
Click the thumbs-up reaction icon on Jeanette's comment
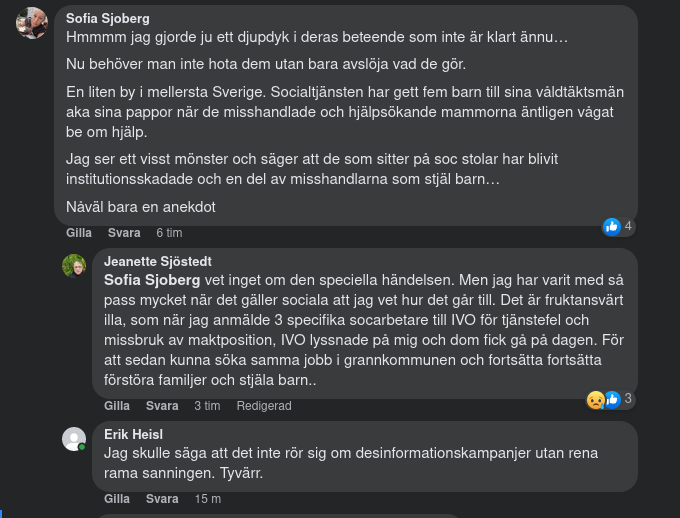click(611, 399)
